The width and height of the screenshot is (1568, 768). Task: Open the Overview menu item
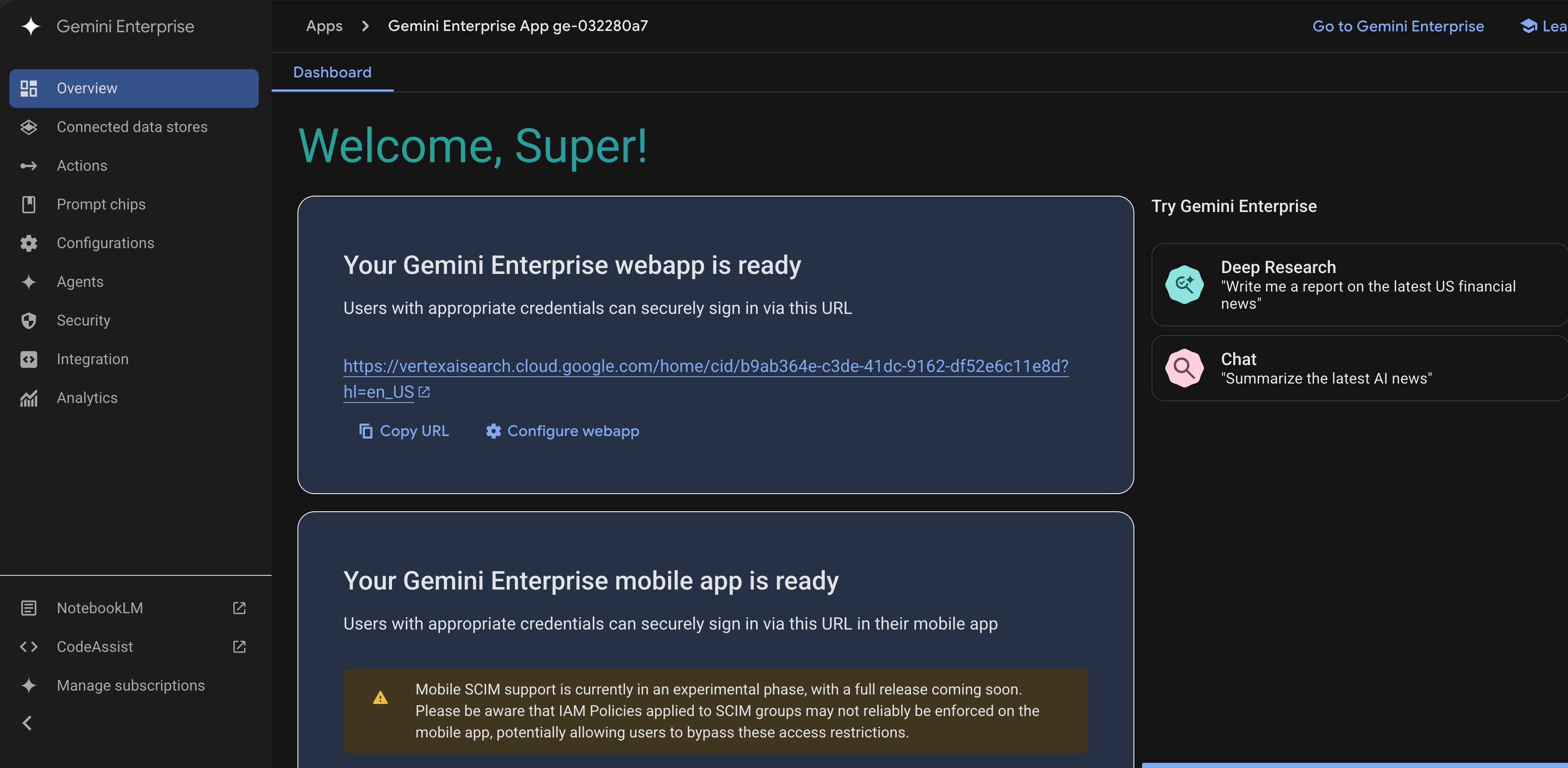coord(134,88)
